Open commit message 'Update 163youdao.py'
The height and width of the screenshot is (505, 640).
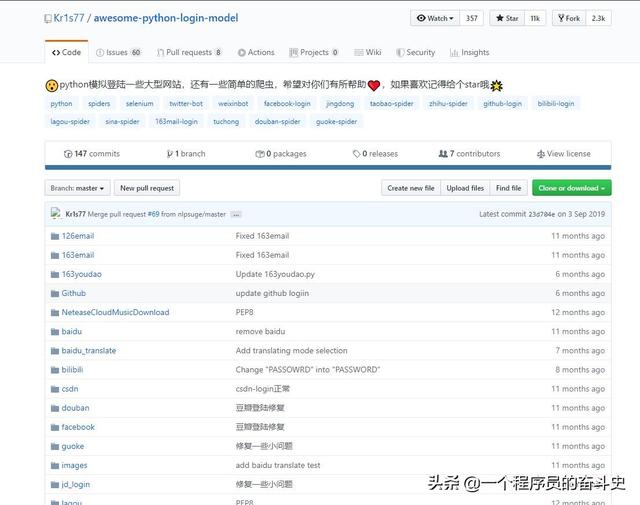275,274
